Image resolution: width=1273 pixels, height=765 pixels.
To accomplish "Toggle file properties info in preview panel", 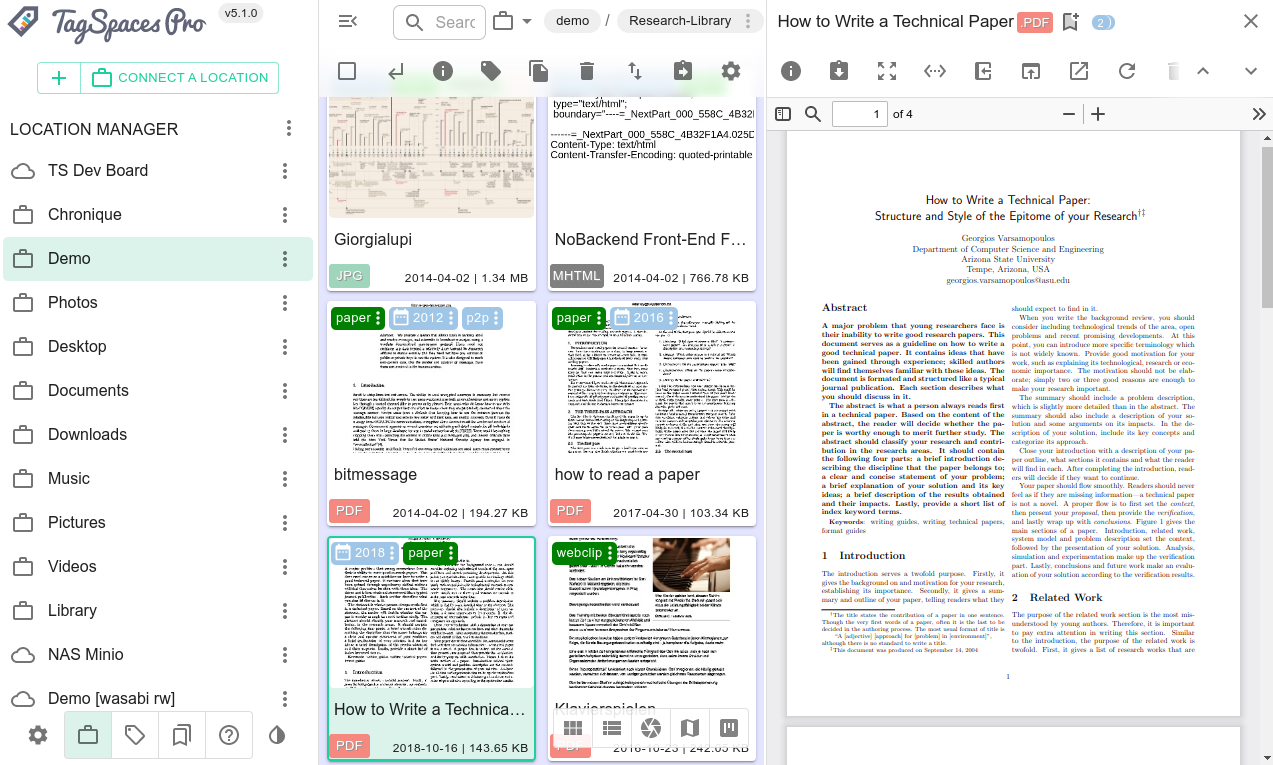I will click(x=791, y=71).
